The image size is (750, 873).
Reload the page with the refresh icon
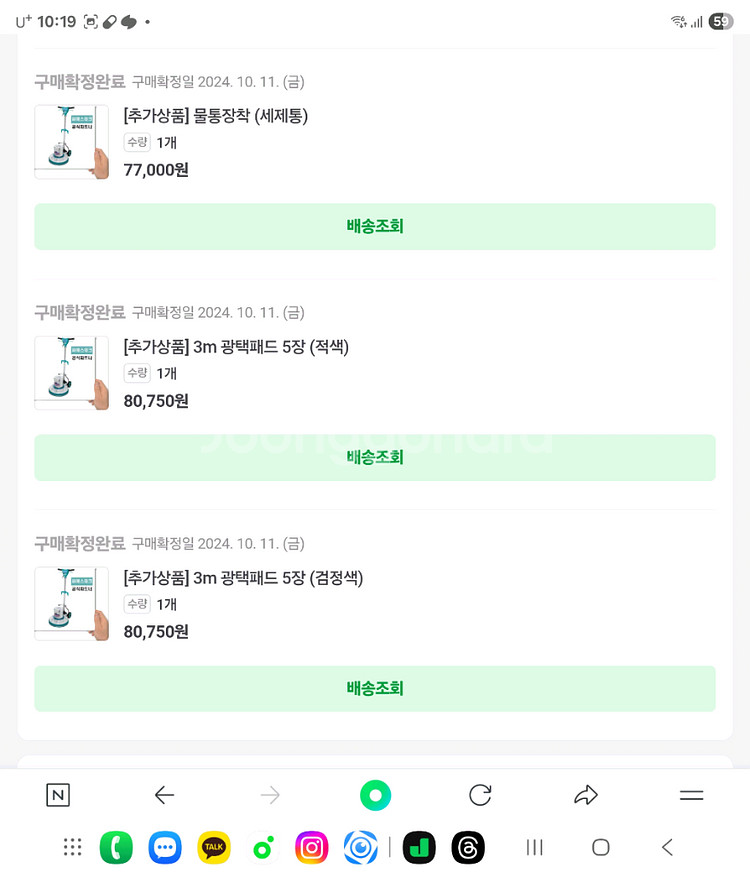click(480, 796)
